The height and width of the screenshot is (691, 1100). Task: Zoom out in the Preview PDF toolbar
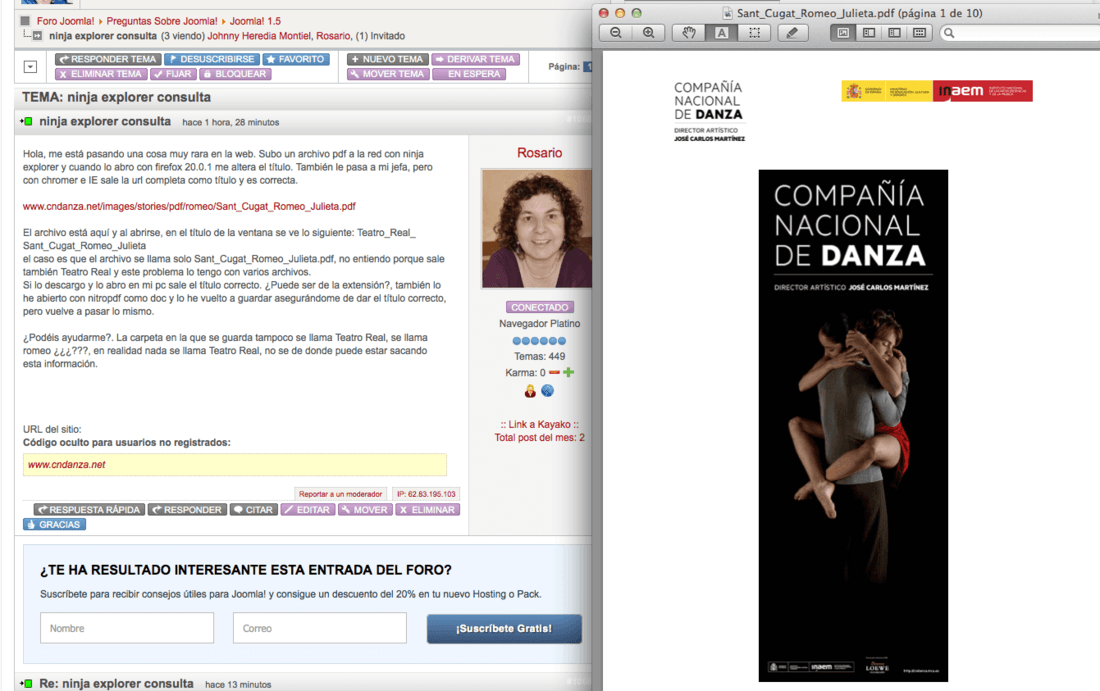[x=616, y=33]
